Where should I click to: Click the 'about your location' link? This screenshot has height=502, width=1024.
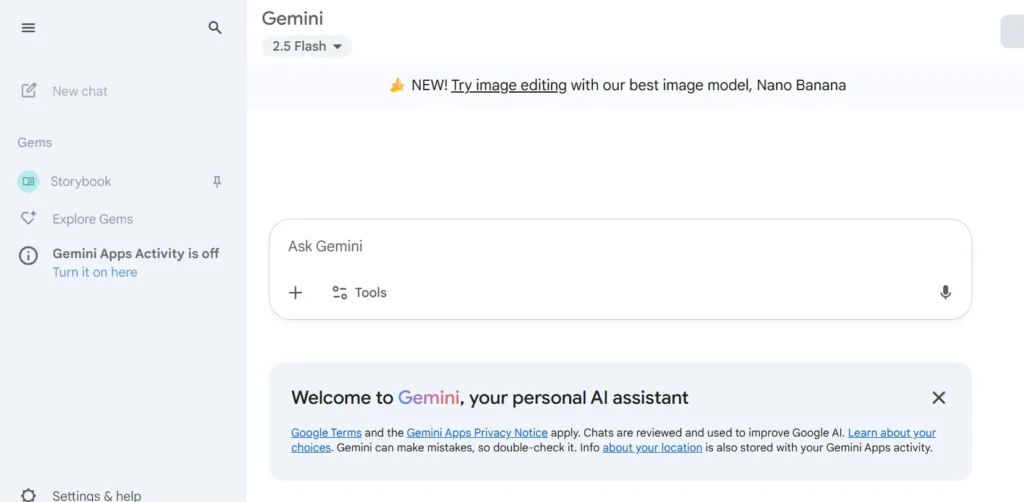pyautogui.click(x=652, y=448)
